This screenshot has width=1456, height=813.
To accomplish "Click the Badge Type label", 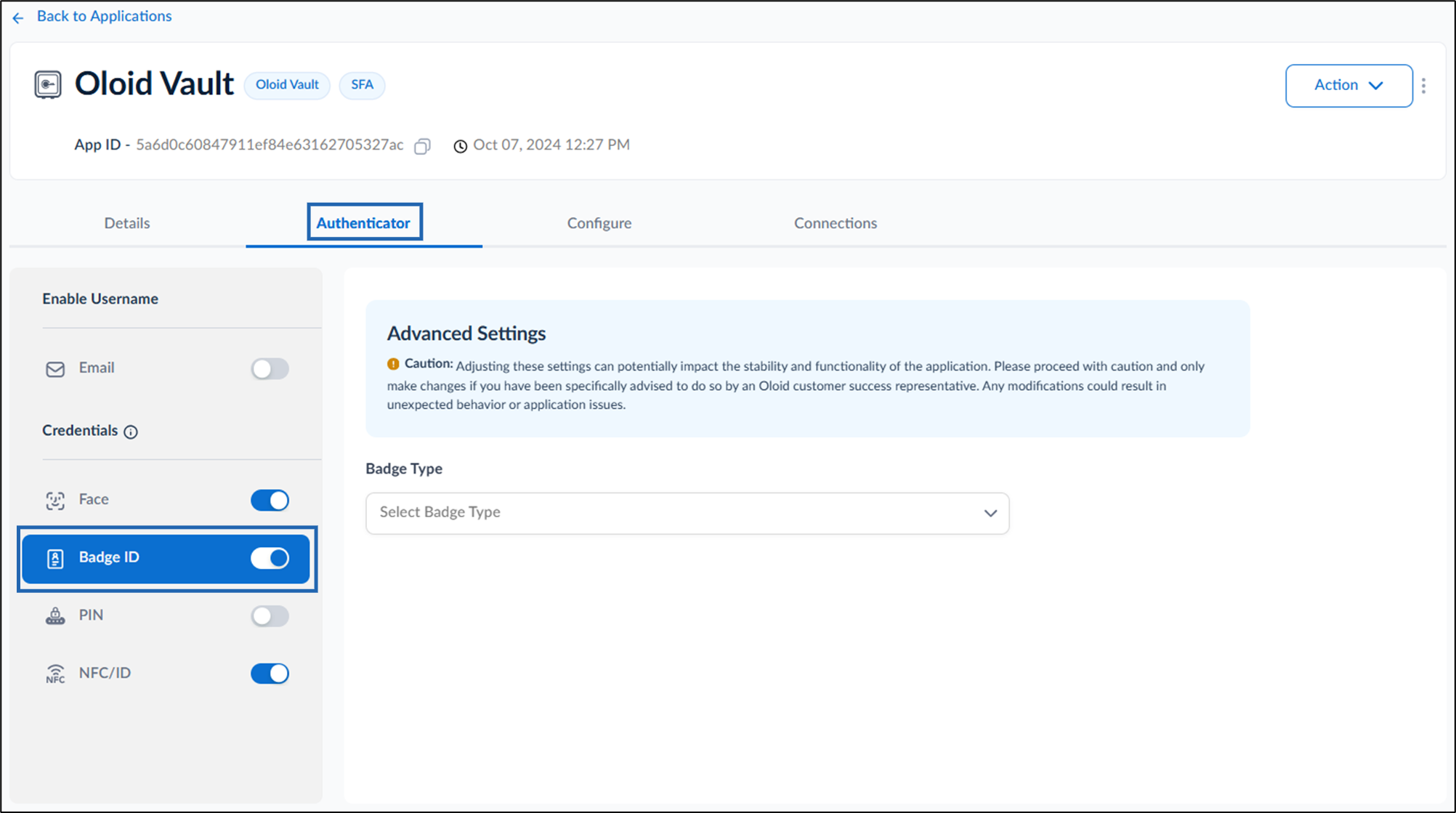I will tap(404, 469).
